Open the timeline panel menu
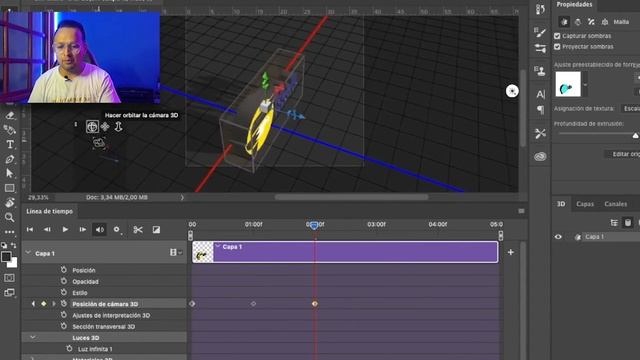 pyautogui.click(x=521, y=211)
